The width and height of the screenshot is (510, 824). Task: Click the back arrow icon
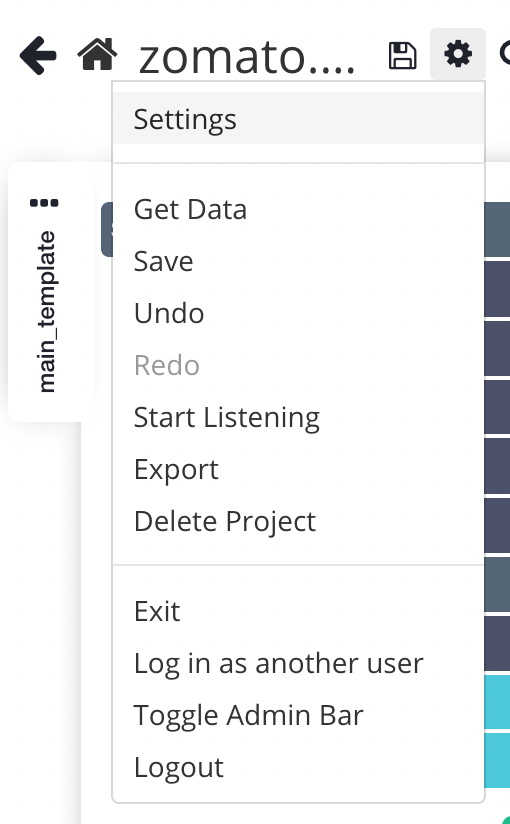coord(38,55)
